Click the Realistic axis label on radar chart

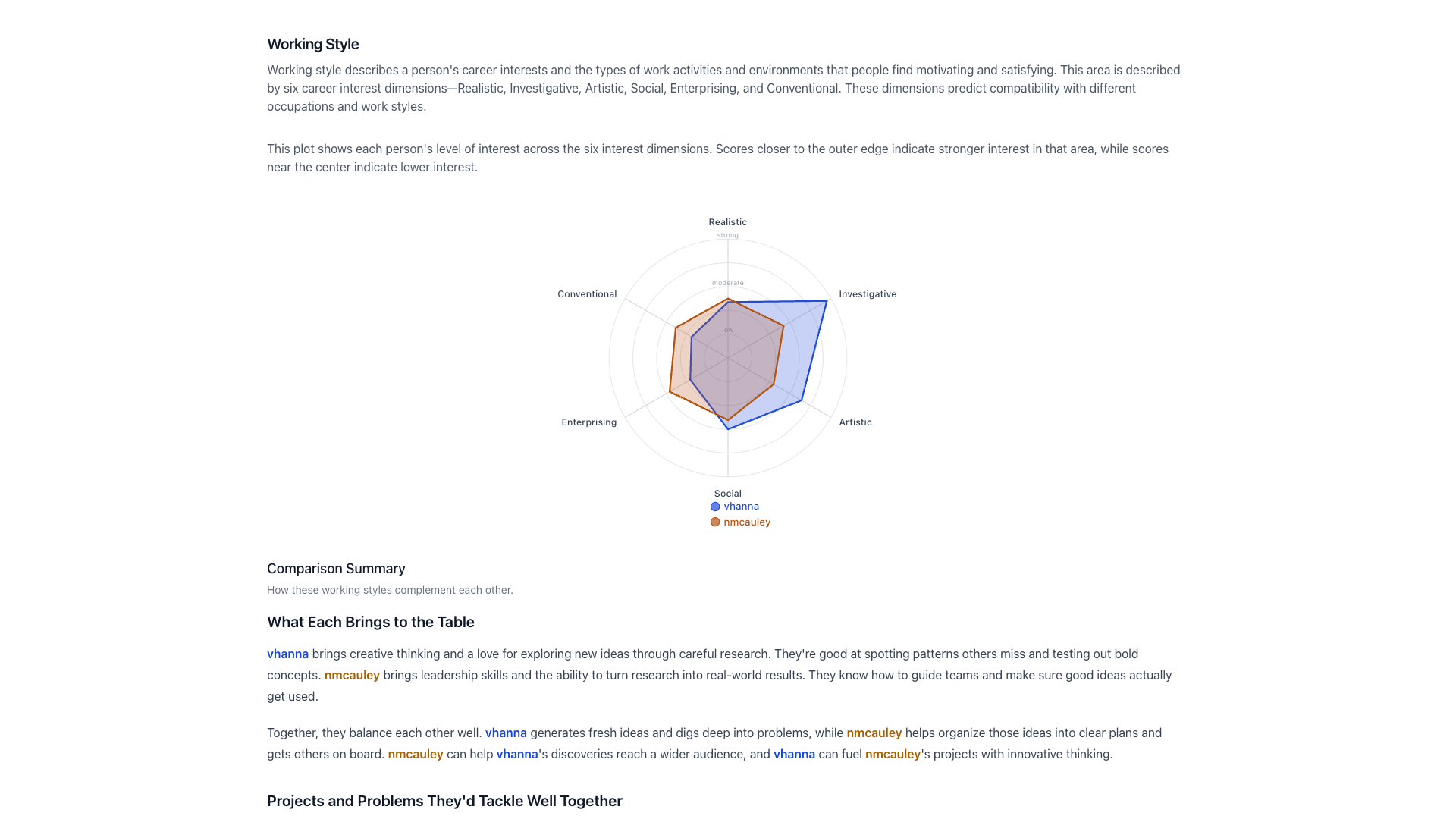(x=727, y=222)
